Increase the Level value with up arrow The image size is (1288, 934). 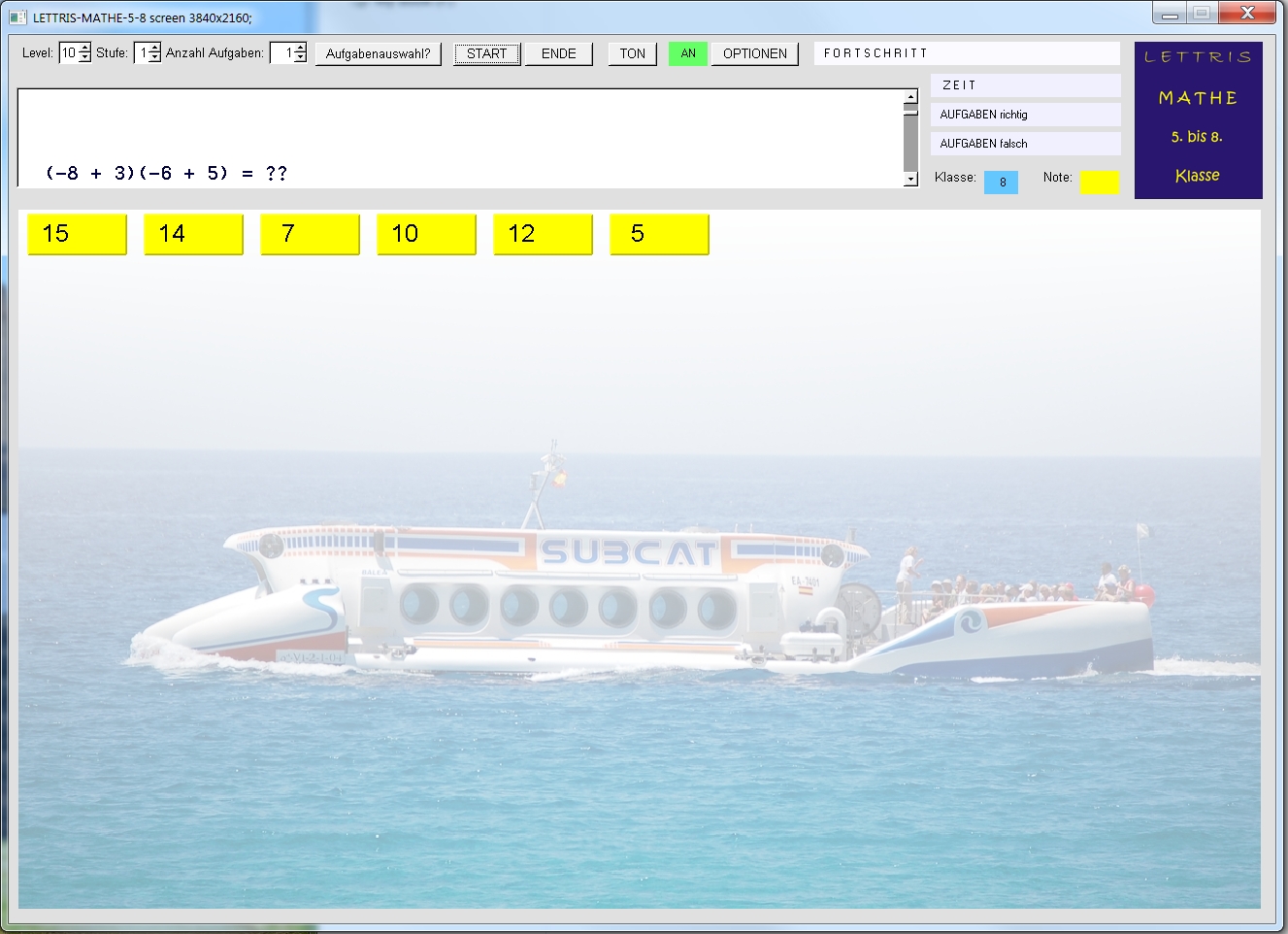pos(85,49)
